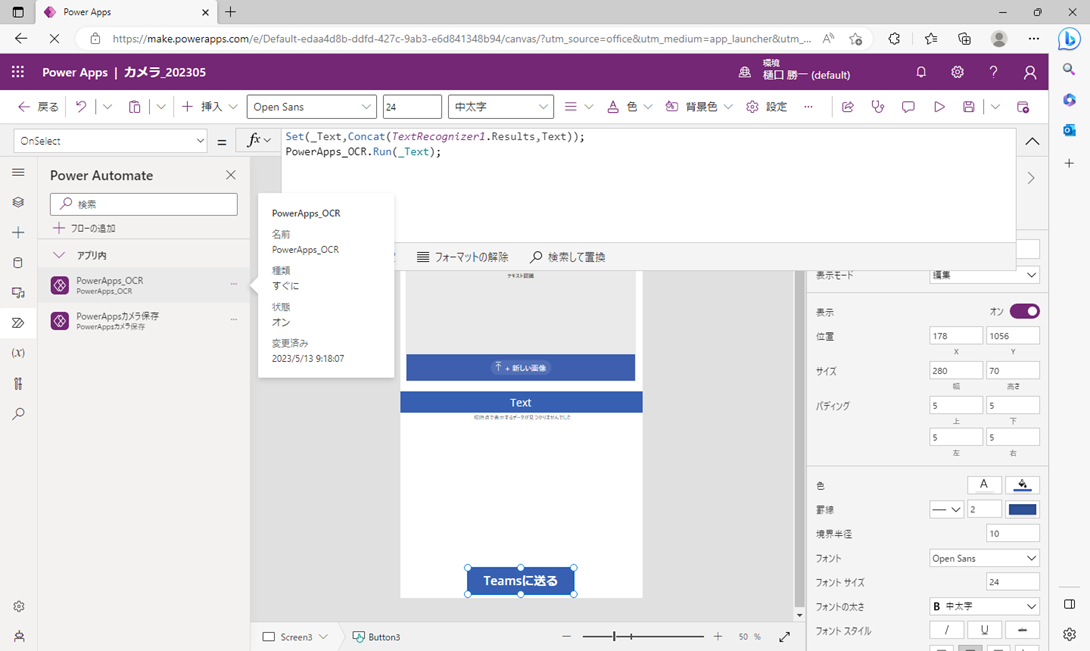The image size is (1090, 651).
Task: Close the Power Automate panel
Action: (x=231, y=175)
